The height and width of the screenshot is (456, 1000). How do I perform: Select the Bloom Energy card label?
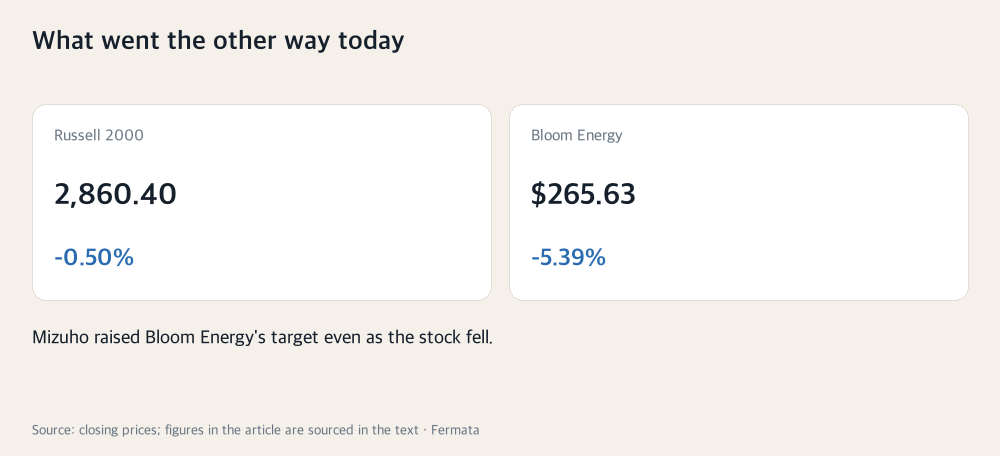(577, 135)
